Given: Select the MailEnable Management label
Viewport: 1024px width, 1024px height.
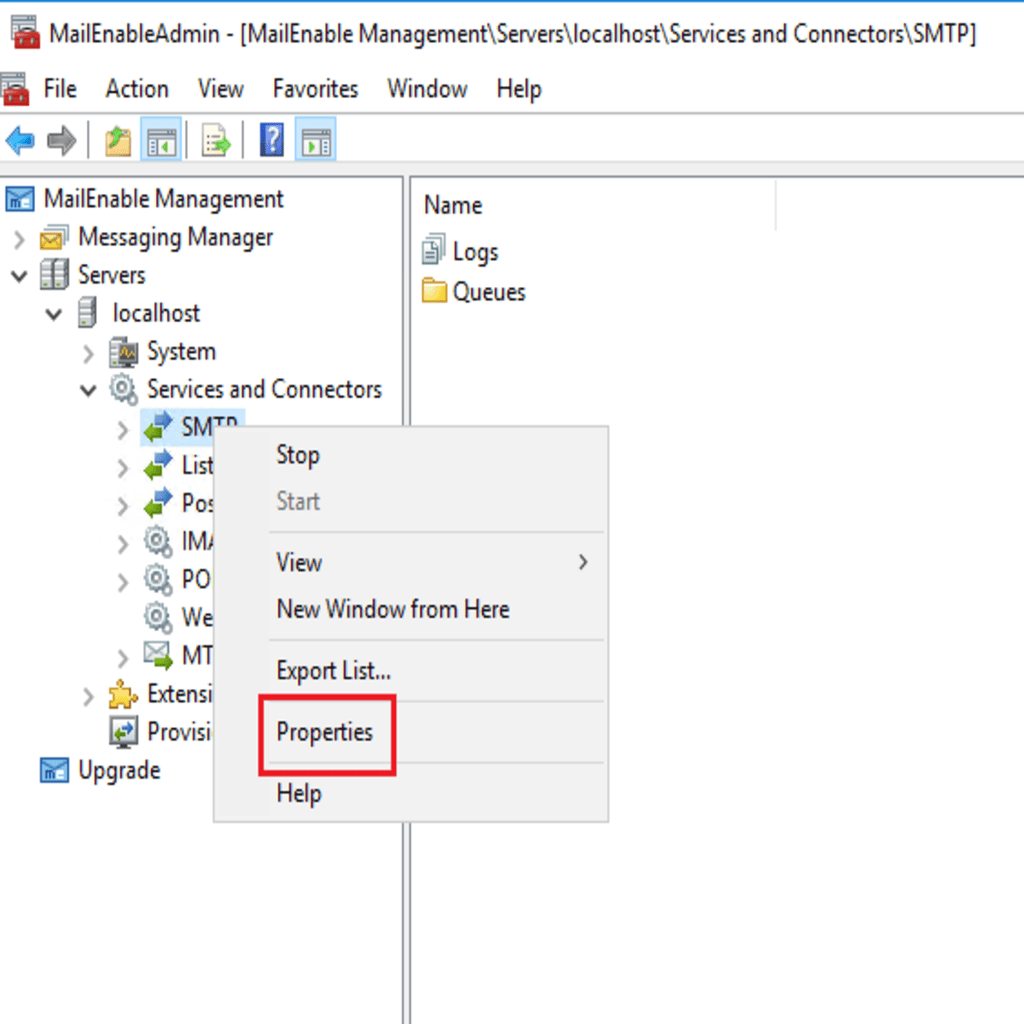Looking at the screenshot, I should click(x=163, y=199).
